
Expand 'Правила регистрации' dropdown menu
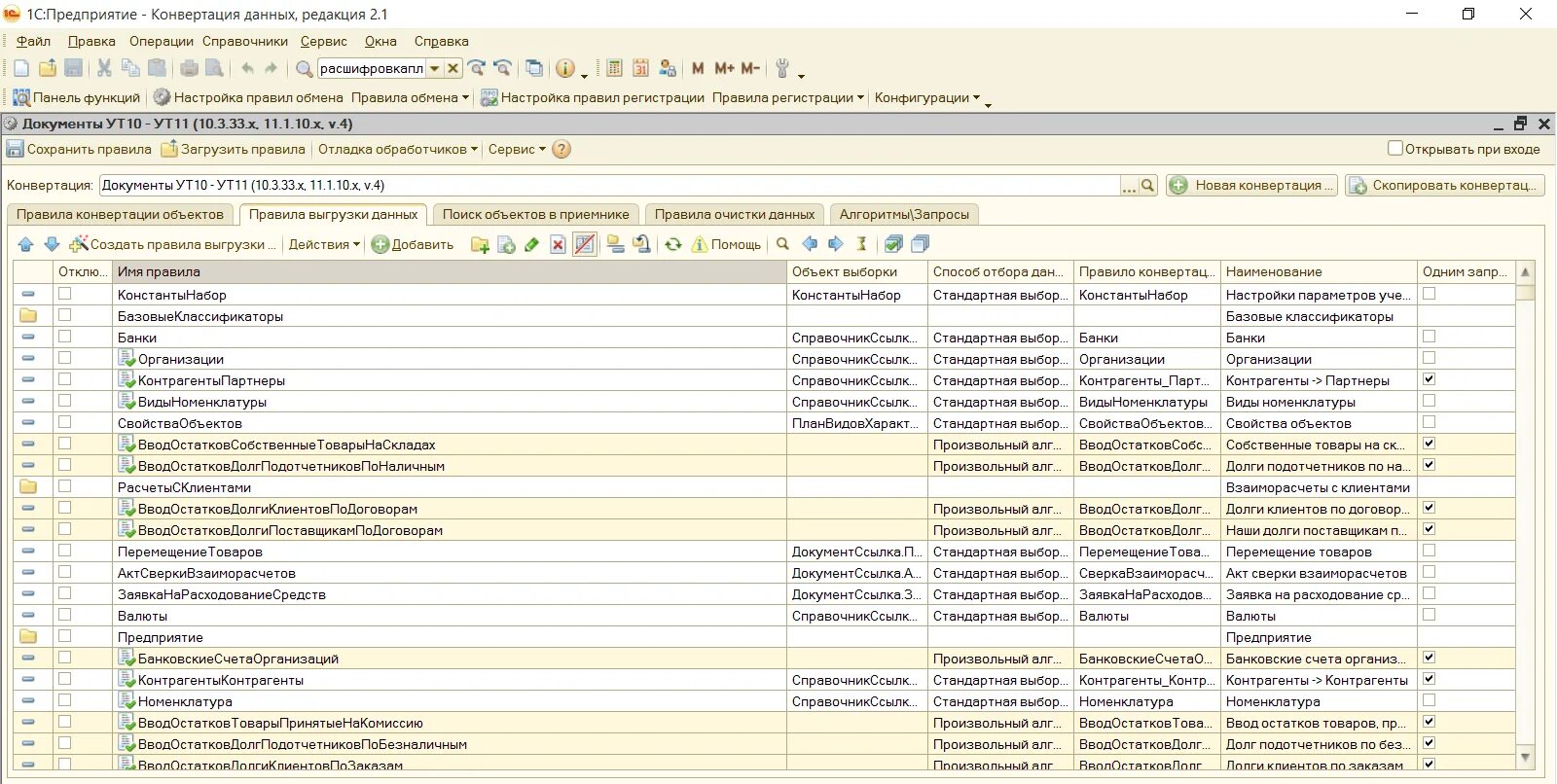[788, 97]
